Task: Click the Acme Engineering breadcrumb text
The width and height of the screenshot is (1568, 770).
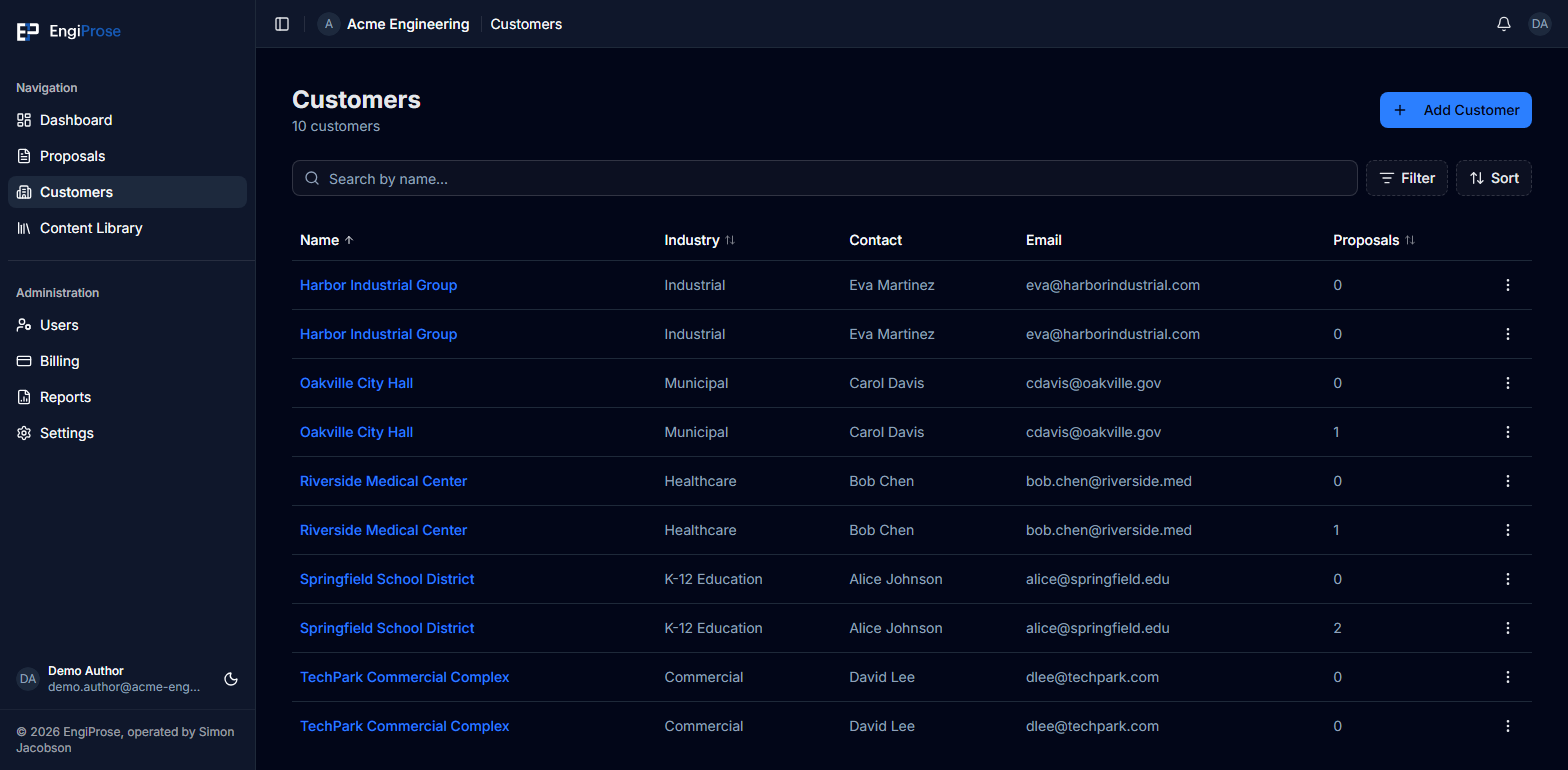Action: tap(408, 24)
